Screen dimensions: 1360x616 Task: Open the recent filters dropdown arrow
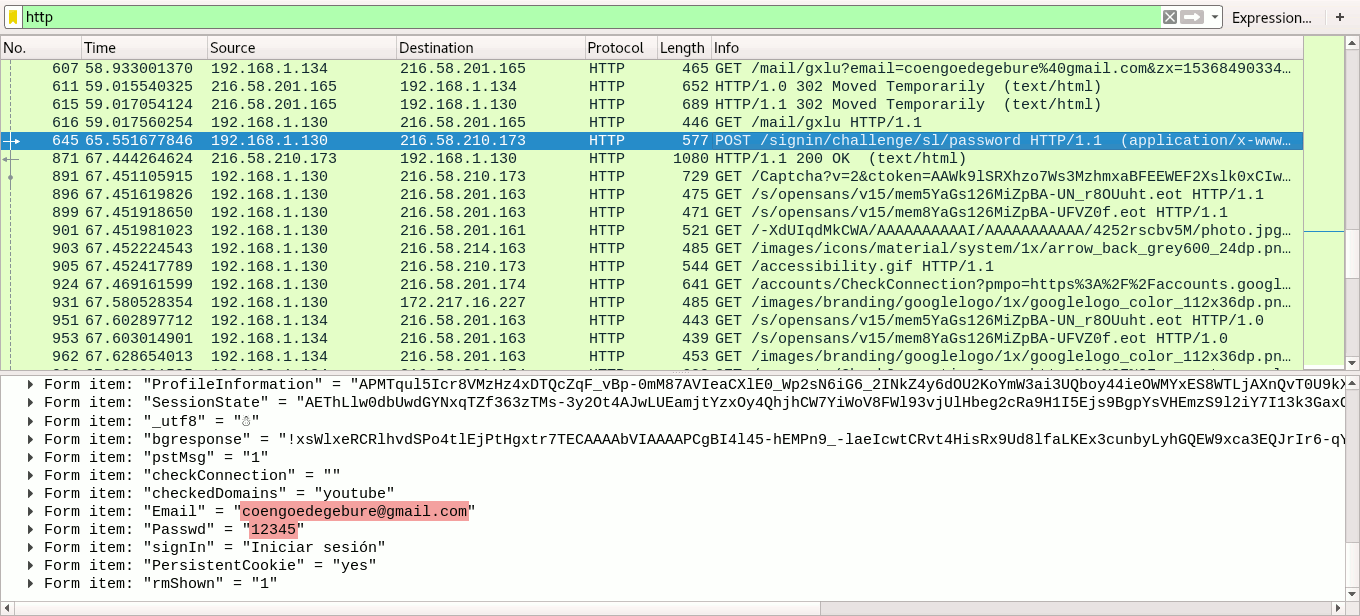(1215, 17)
